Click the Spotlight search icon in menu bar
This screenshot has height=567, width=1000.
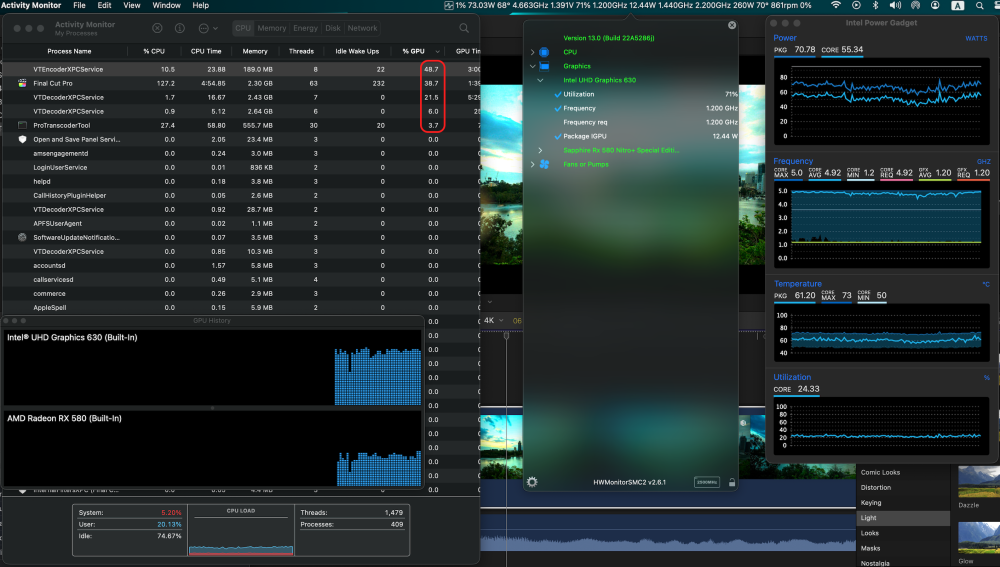click(979, 5)
